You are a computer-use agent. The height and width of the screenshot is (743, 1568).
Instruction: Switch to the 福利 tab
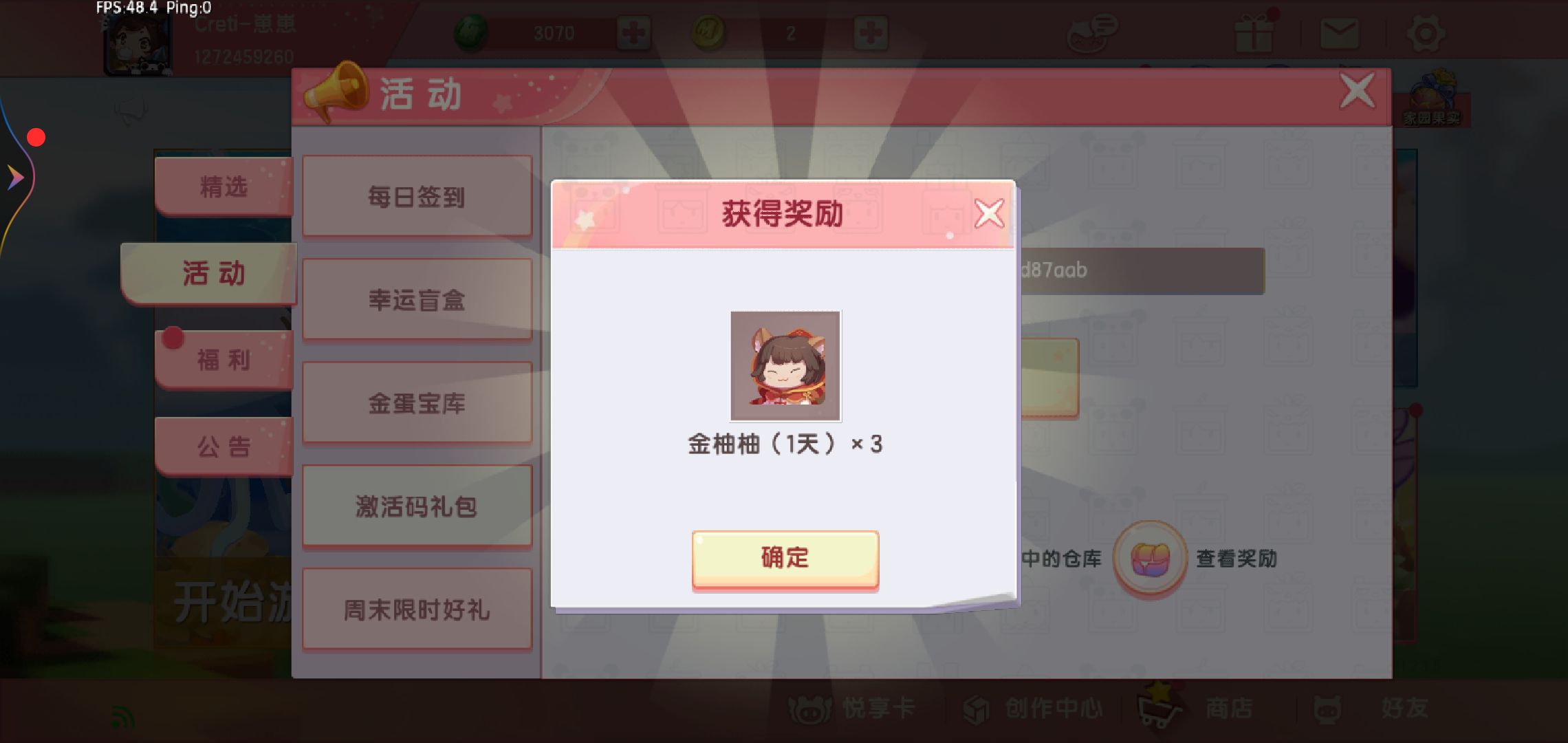(224, 360)
